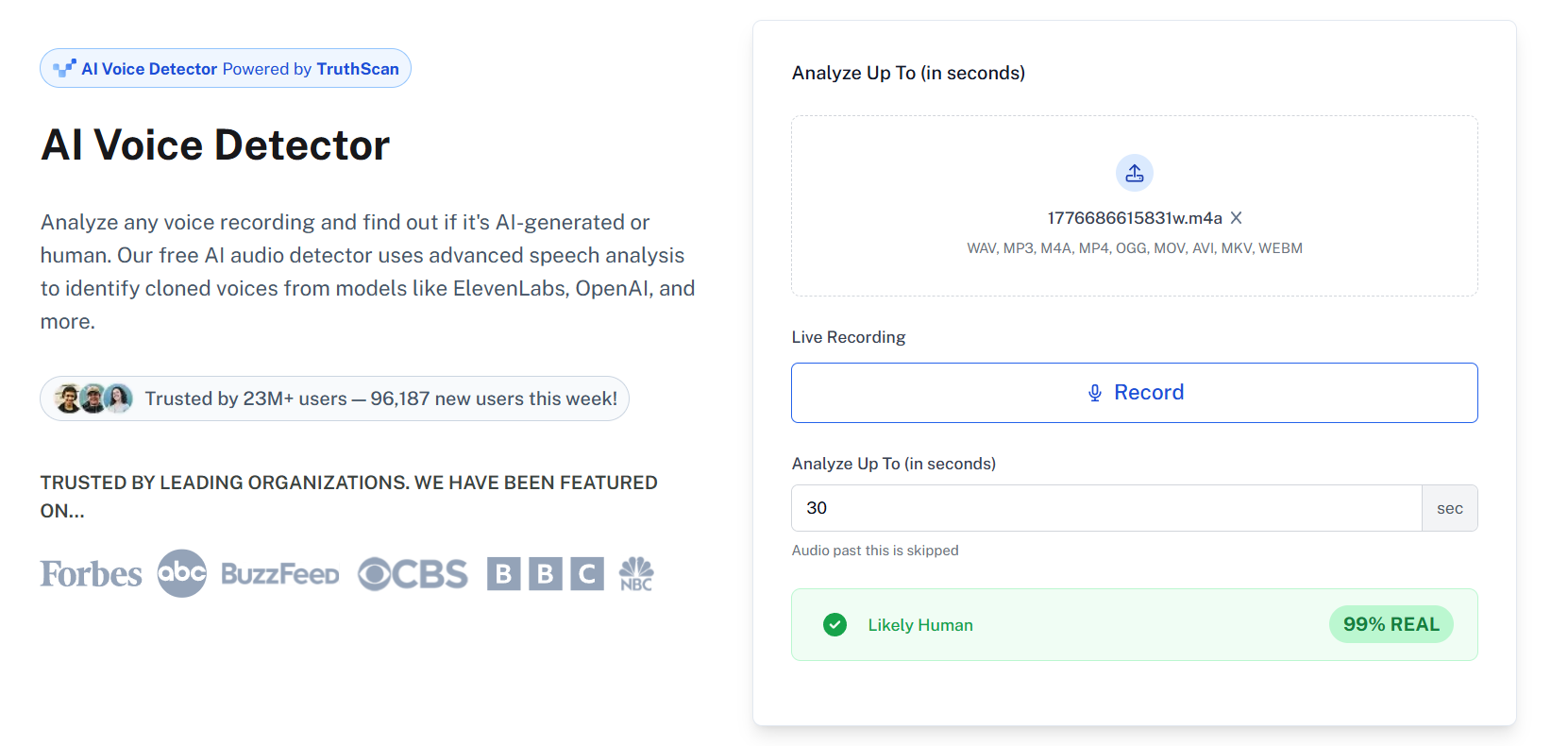1568x746 pixels.
Task: Click the upload icon in the drop zone
Action: click(x=1134, y=173)
